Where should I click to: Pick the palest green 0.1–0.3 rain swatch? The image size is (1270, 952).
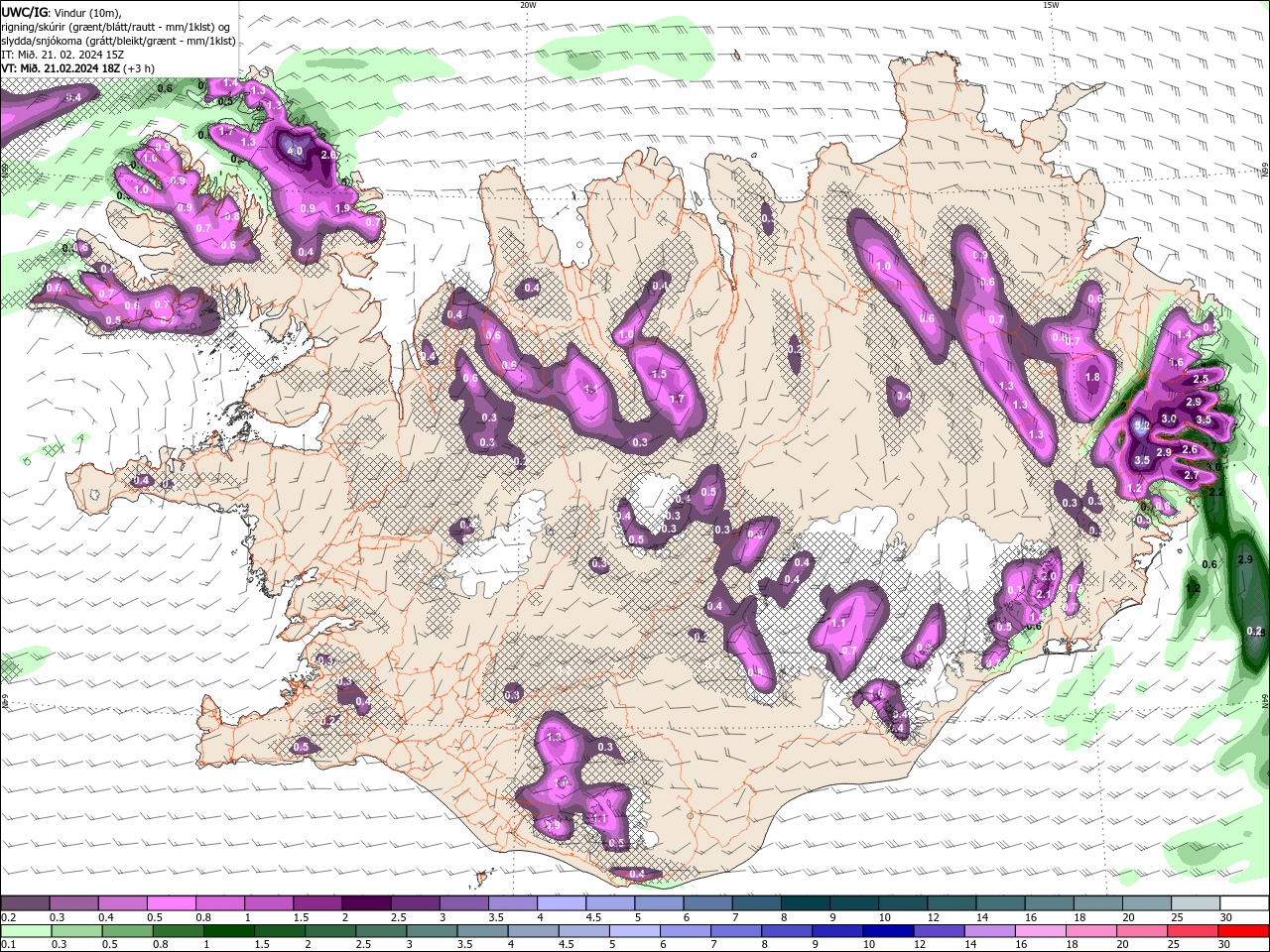(26, 931)
